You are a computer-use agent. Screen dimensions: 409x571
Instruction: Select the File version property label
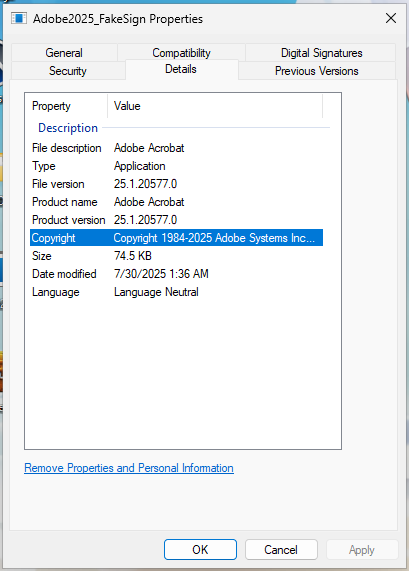coord(58,184)
